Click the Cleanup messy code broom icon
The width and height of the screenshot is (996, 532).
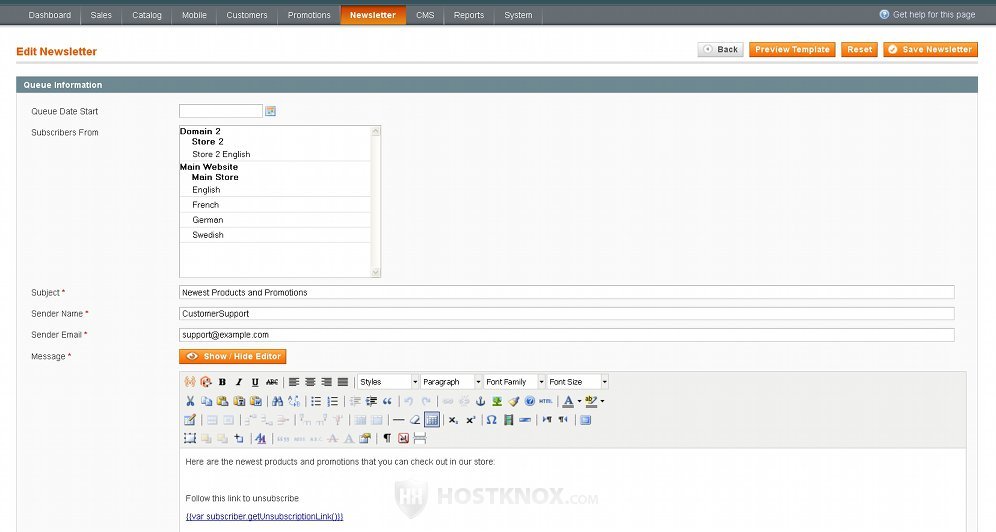click(514, 401)
